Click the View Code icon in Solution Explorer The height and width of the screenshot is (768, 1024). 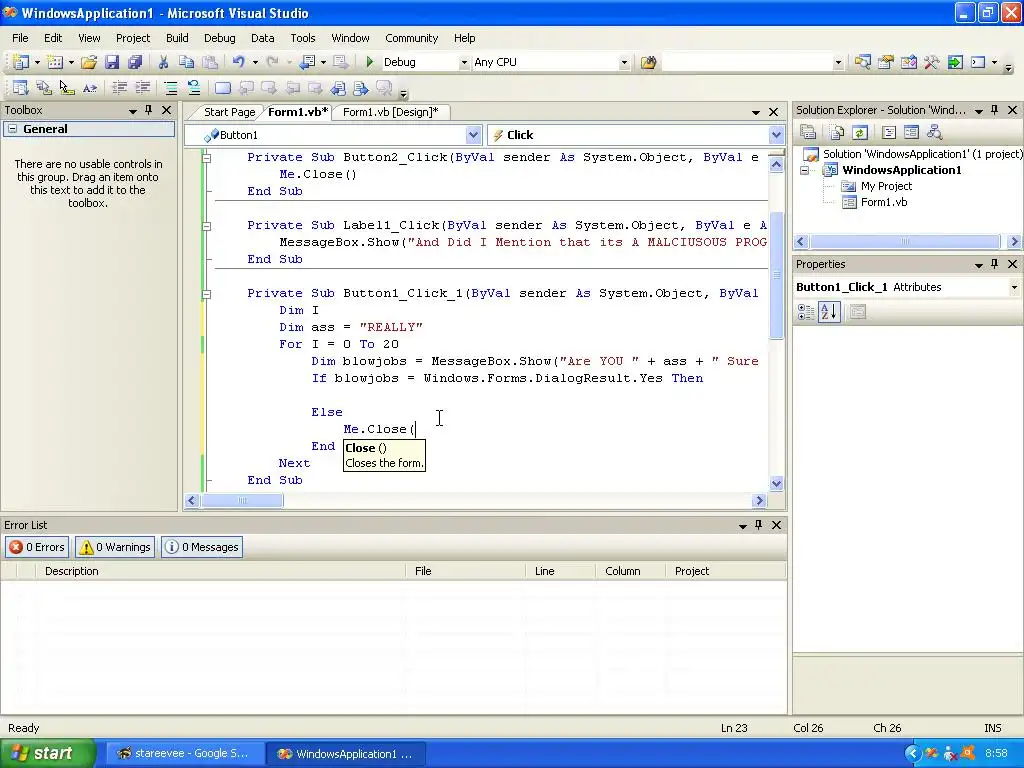coord(888,133)
